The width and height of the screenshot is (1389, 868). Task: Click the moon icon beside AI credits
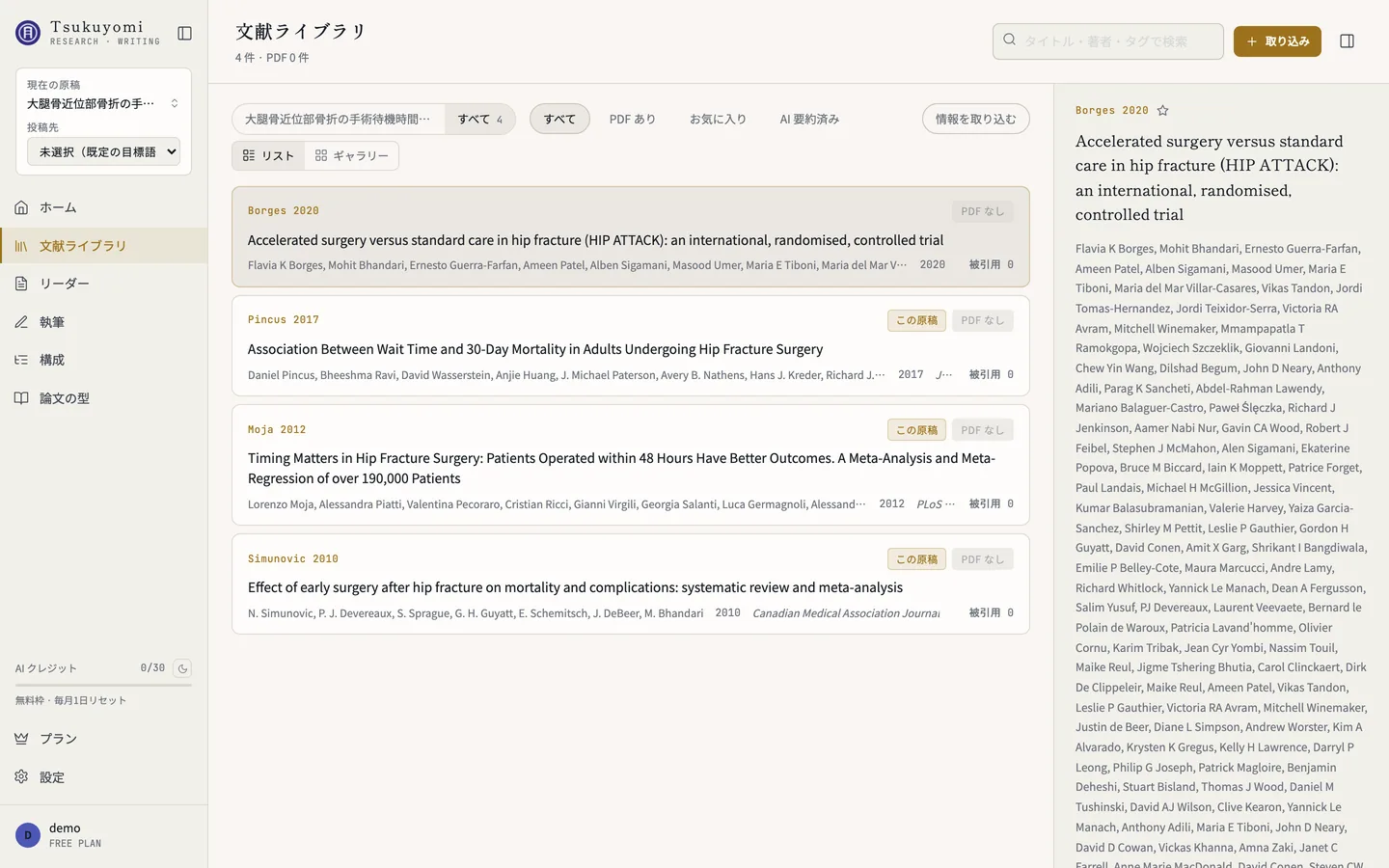point(182,668)
